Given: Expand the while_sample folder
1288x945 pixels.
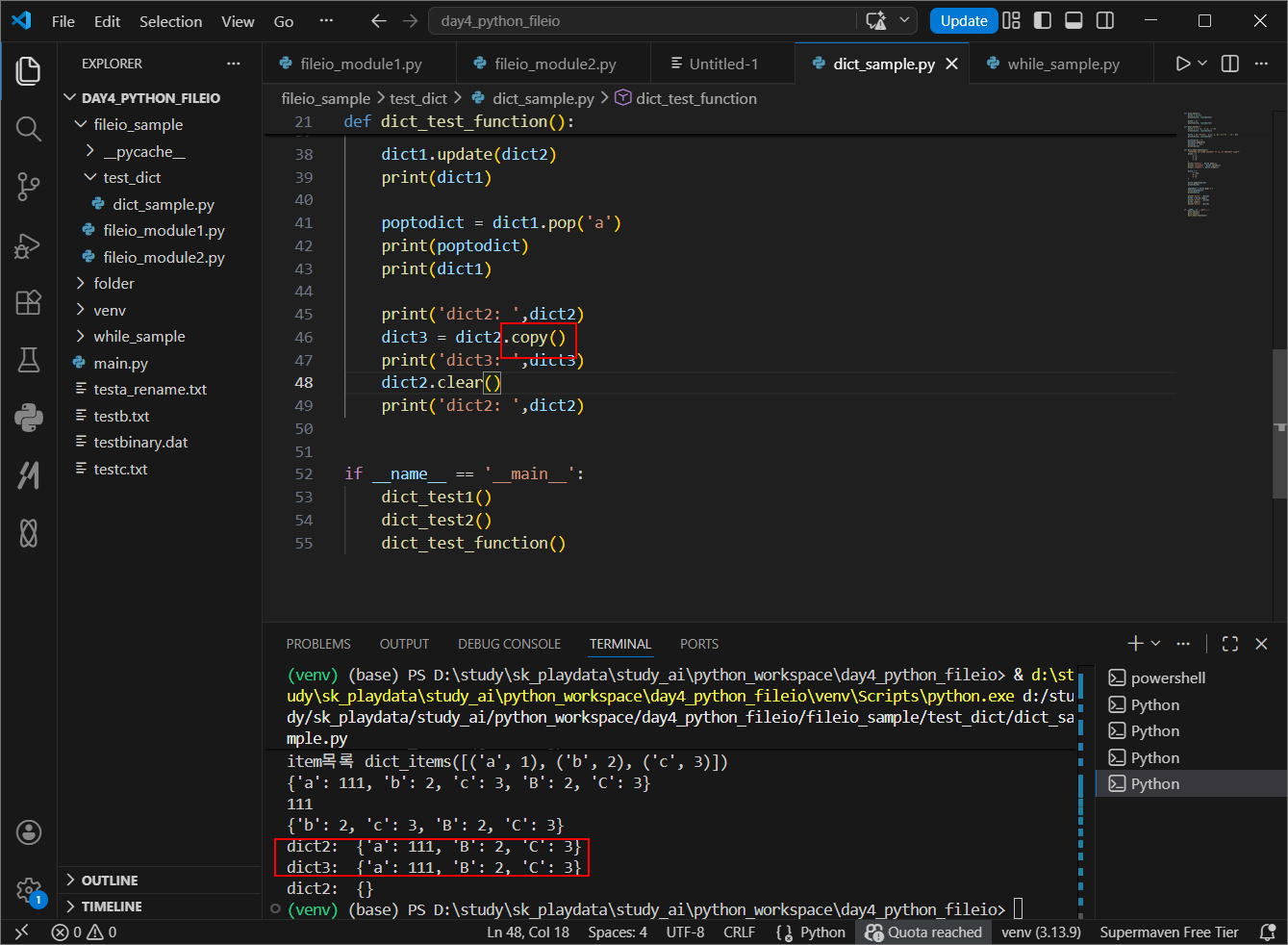Looking at the screenshot, I should click(81, 336).
